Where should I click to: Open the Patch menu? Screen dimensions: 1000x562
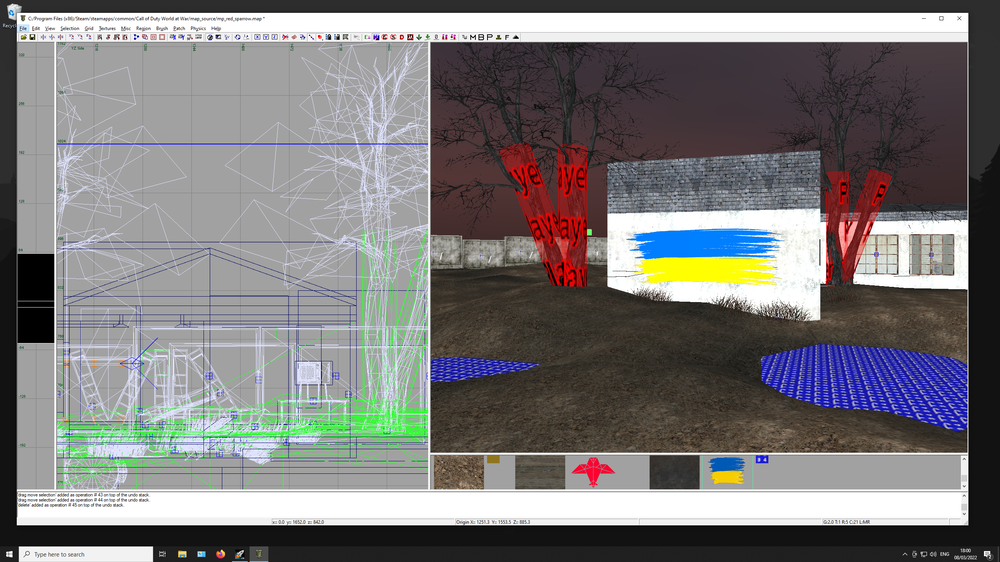(179, 28)
